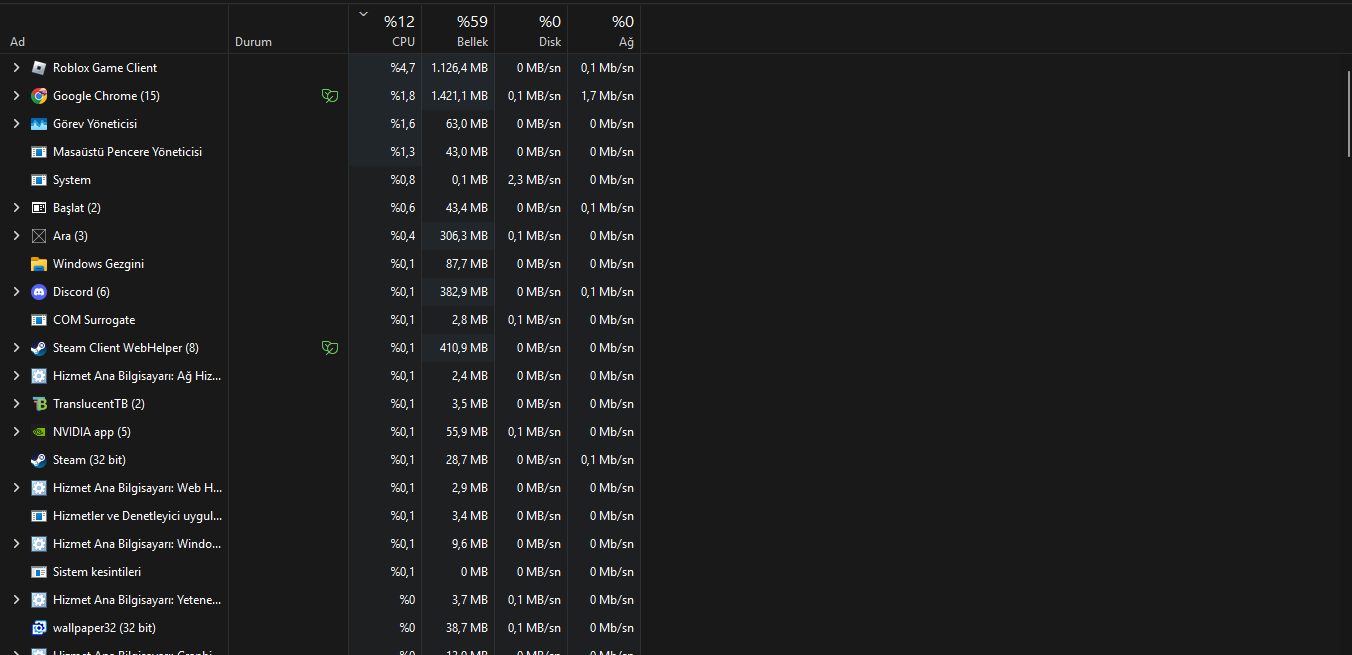Click the gear icon of Hizmet Ana Bilgisayarı: Web H...
Image resolution: width=1352 pixels, height=655 pixels.
39,488
